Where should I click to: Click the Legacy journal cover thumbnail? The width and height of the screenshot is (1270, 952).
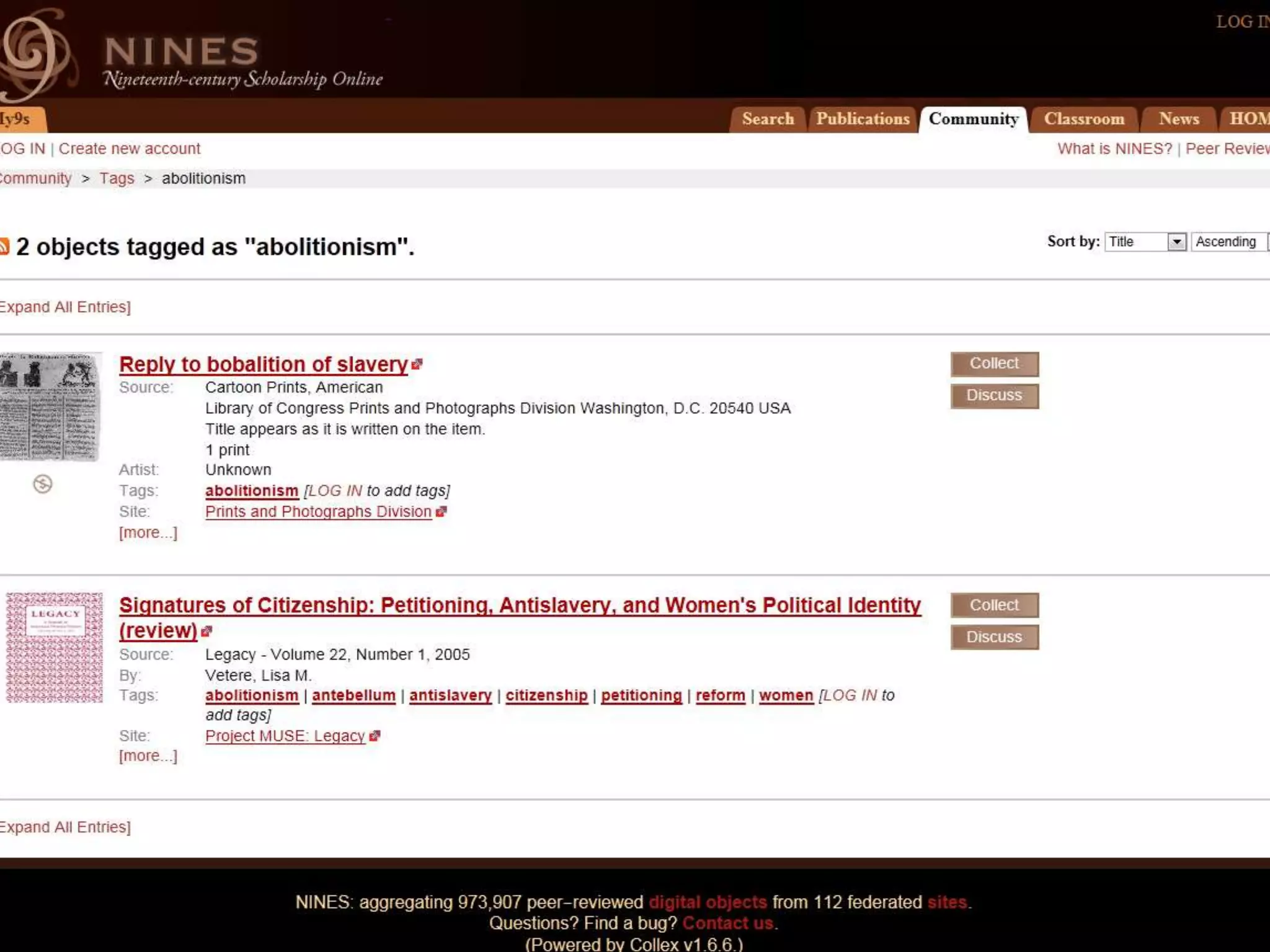click(x=55, y=647)
